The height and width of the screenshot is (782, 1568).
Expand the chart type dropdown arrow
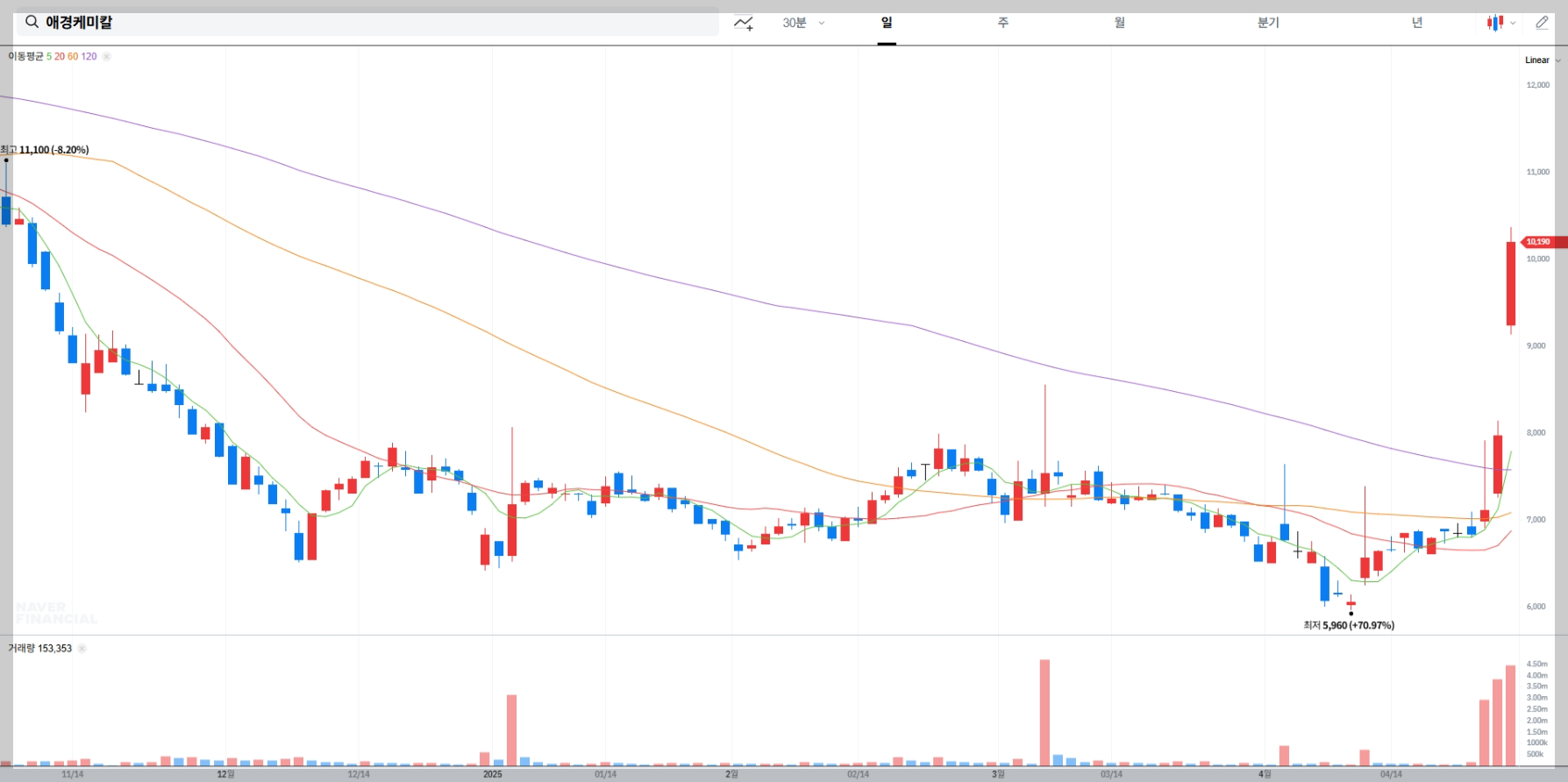point(1513,24)
